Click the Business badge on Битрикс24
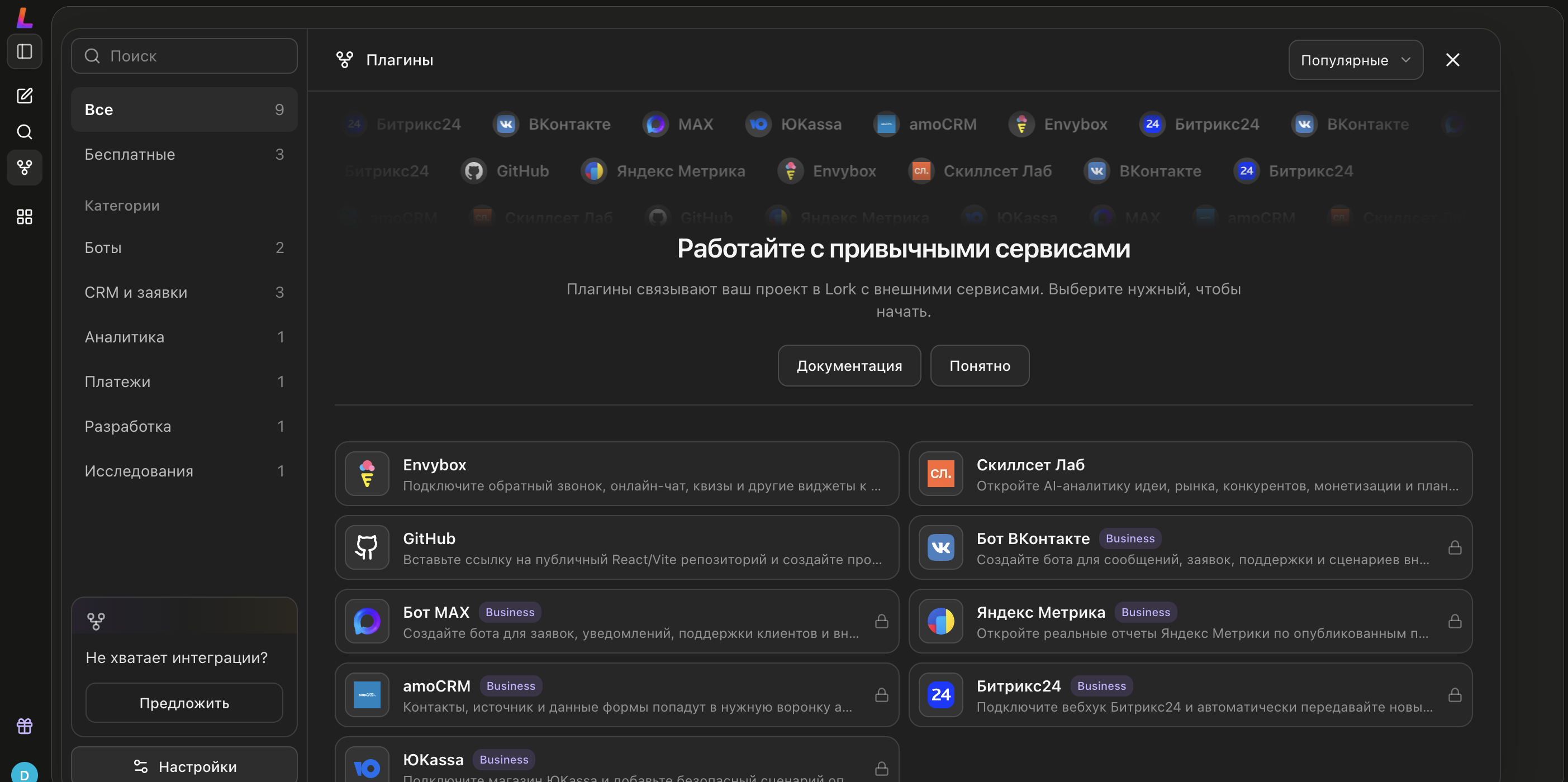1568x782 pixels. [1101, 685]
